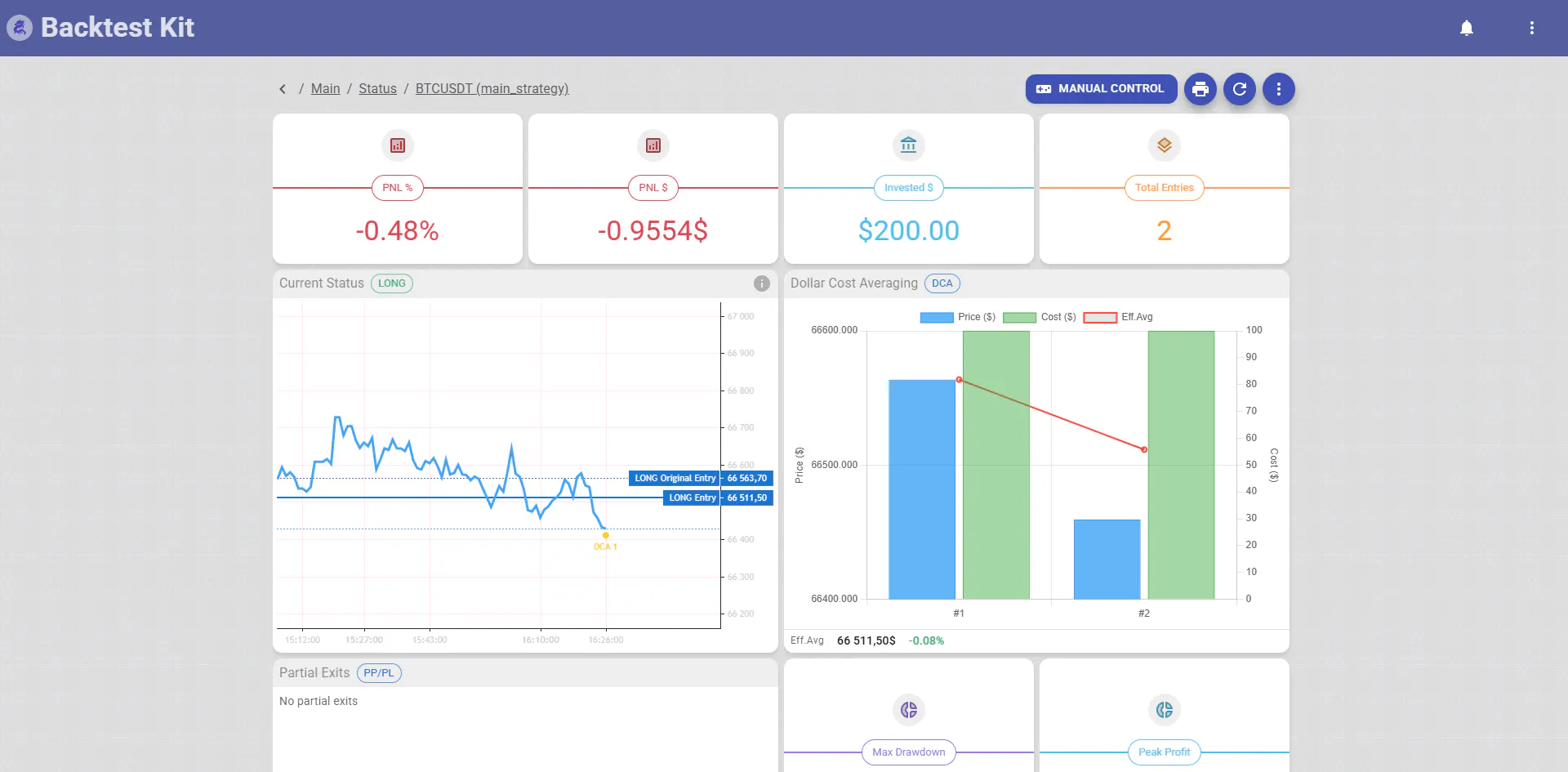Screen dimensions: 1568x772
Task: Click the PNL $ label chip
Action: [x=653, y=188]
